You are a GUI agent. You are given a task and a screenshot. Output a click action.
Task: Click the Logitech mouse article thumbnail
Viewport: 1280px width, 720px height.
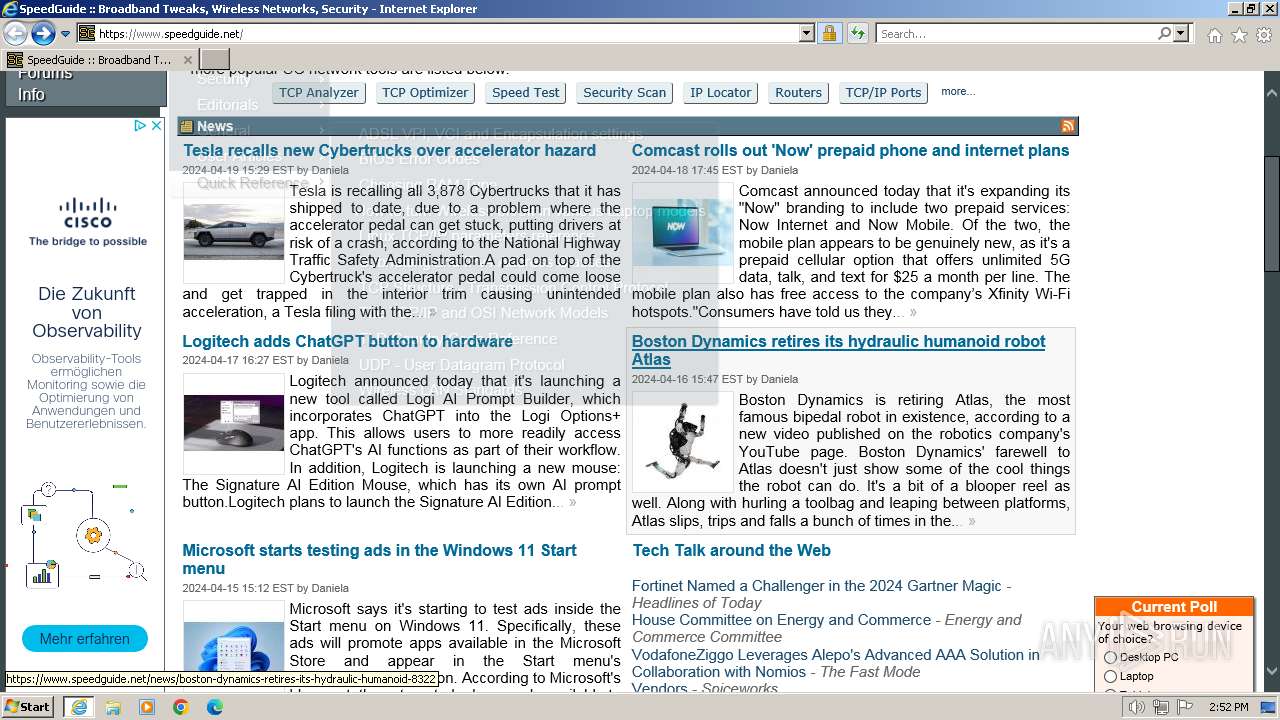[234, 423]
